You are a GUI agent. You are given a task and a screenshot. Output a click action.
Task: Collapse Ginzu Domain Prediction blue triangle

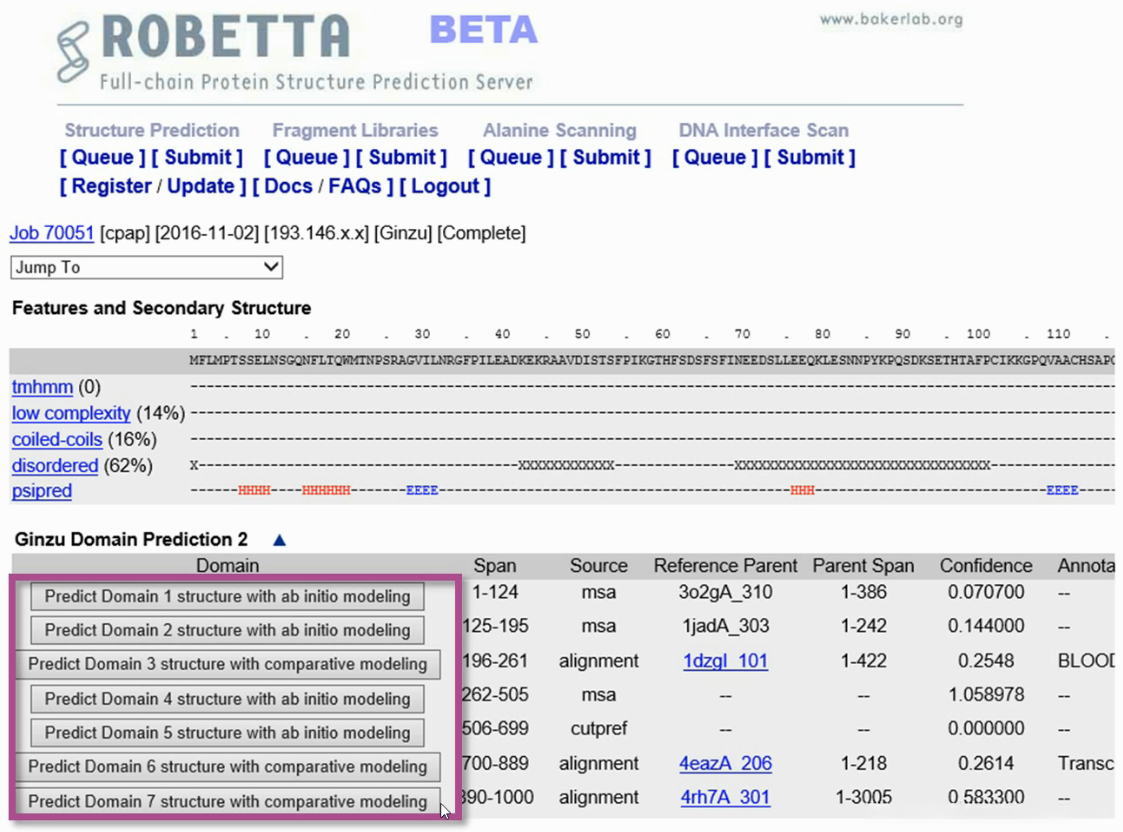click(x=279, y=540)
